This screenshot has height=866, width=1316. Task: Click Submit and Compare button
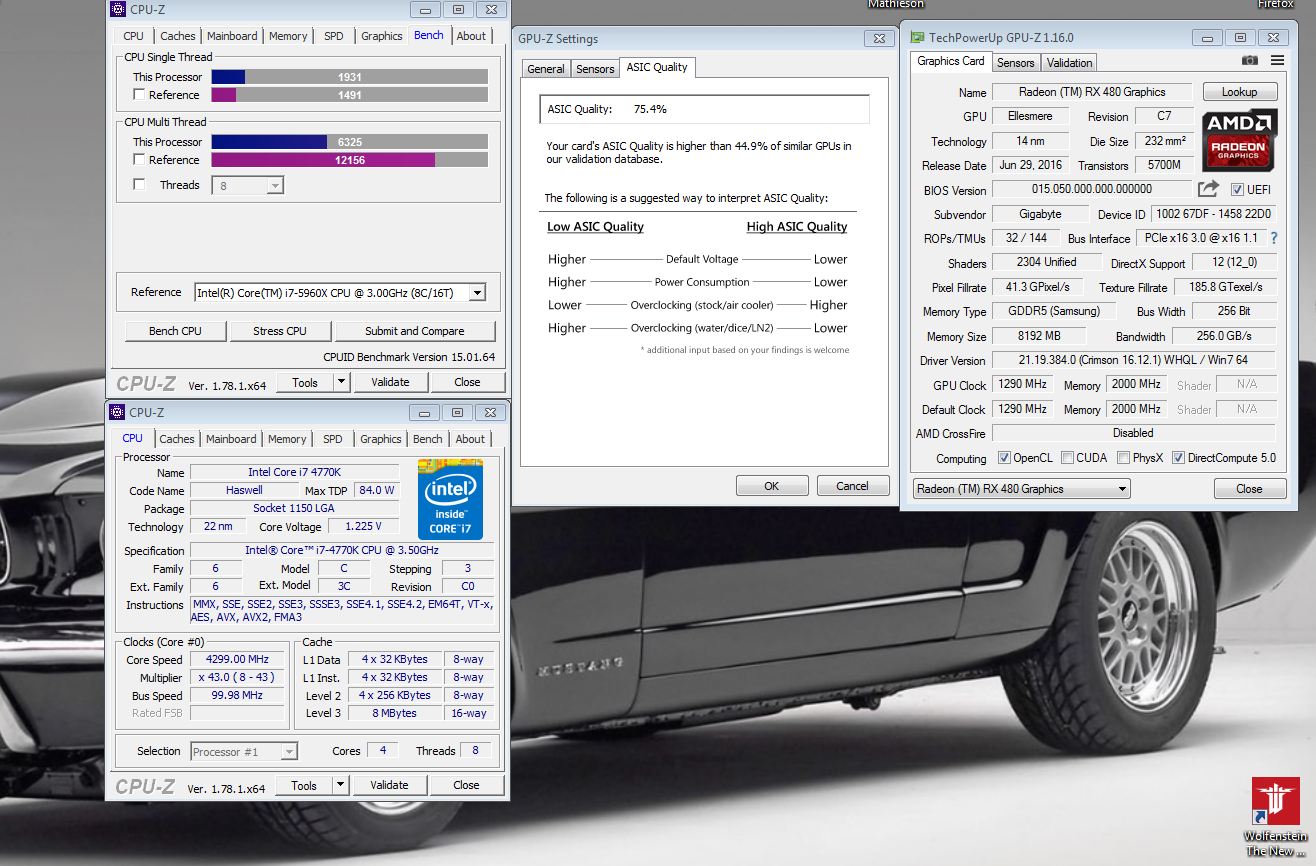click(415, 331)
